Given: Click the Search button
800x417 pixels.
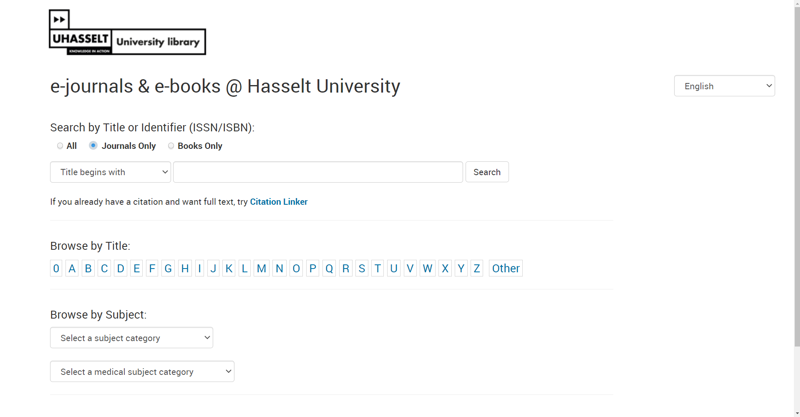Looking at the screenshot, I should click(487, 172).
